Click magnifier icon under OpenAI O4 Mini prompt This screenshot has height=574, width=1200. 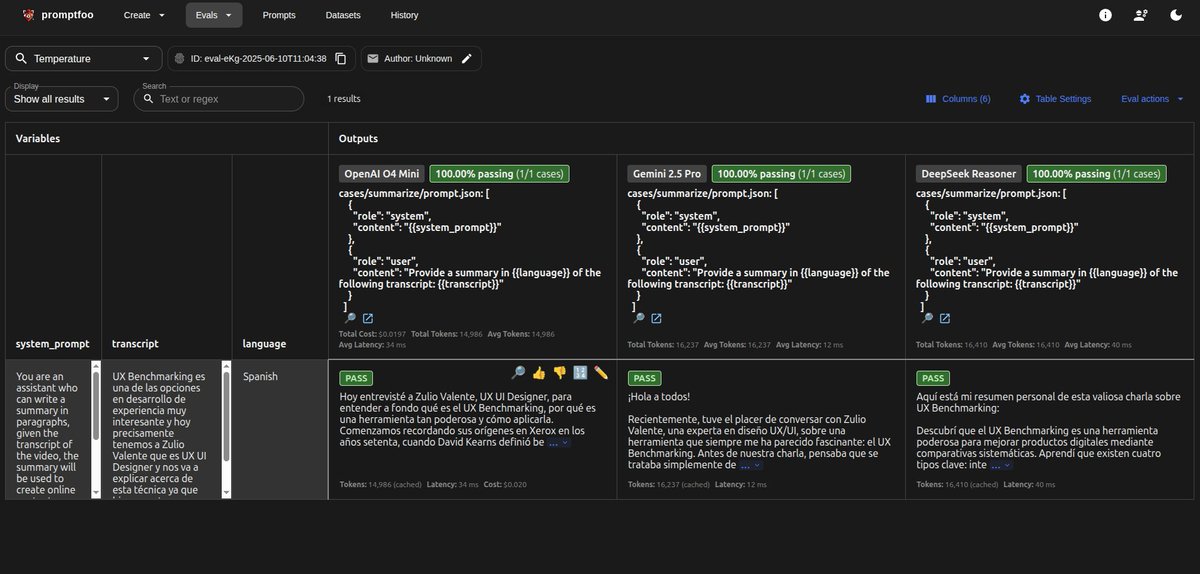(x=350, y=318)
